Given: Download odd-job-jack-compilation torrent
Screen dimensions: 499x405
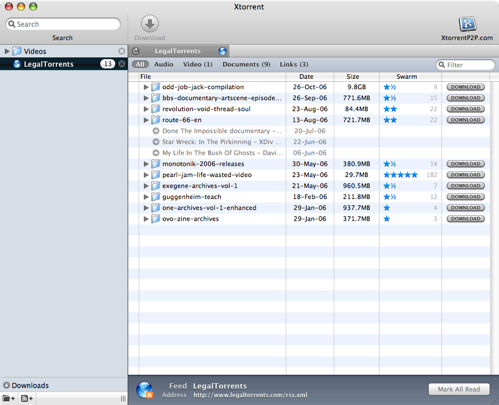Looking at the screenshot, I should (466, 87).
